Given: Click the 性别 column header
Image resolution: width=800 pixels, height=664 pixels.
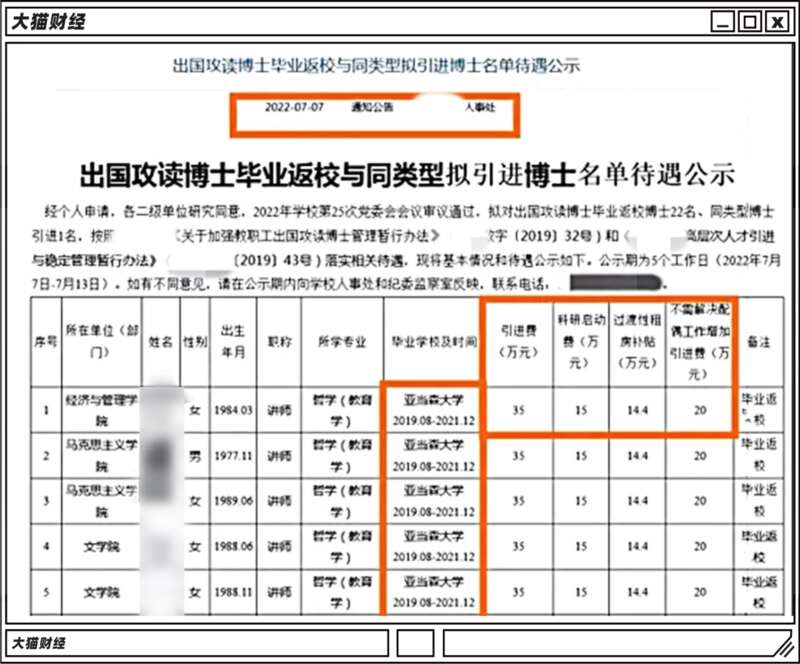Looking at the screenshot, I should point(195,341).
